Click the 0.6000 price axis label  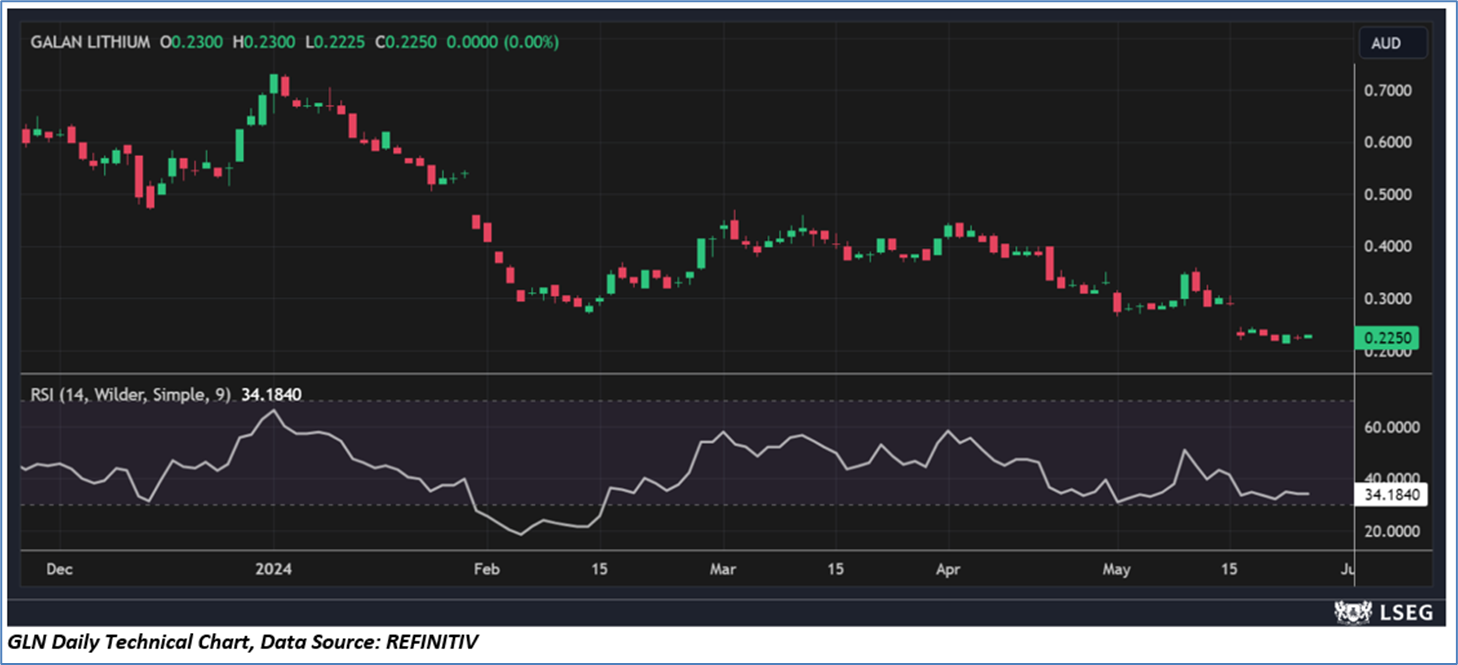tap(1390, 143)
